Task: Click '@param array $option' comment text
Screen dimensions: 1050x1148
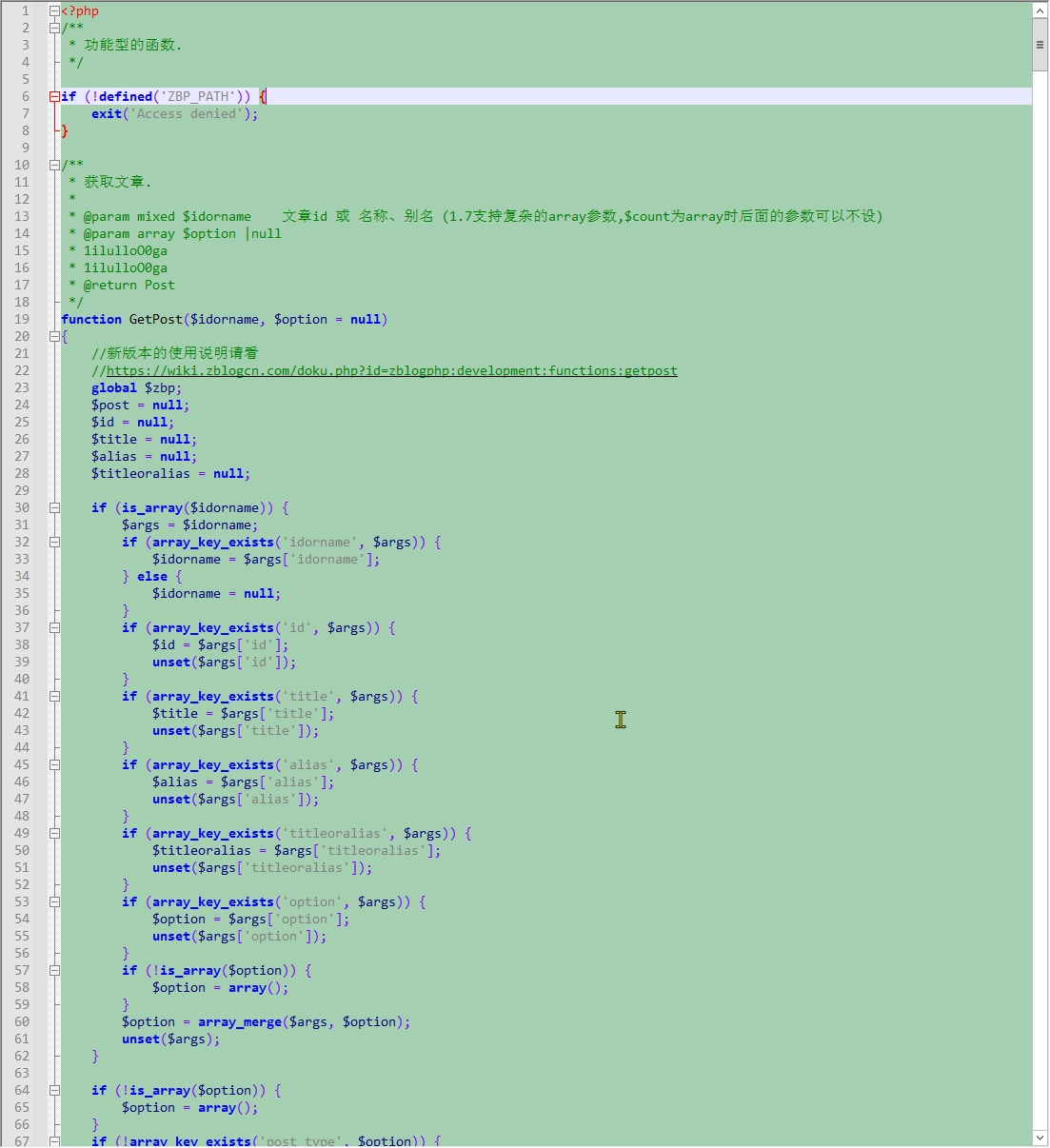Action: pos(160,233)
